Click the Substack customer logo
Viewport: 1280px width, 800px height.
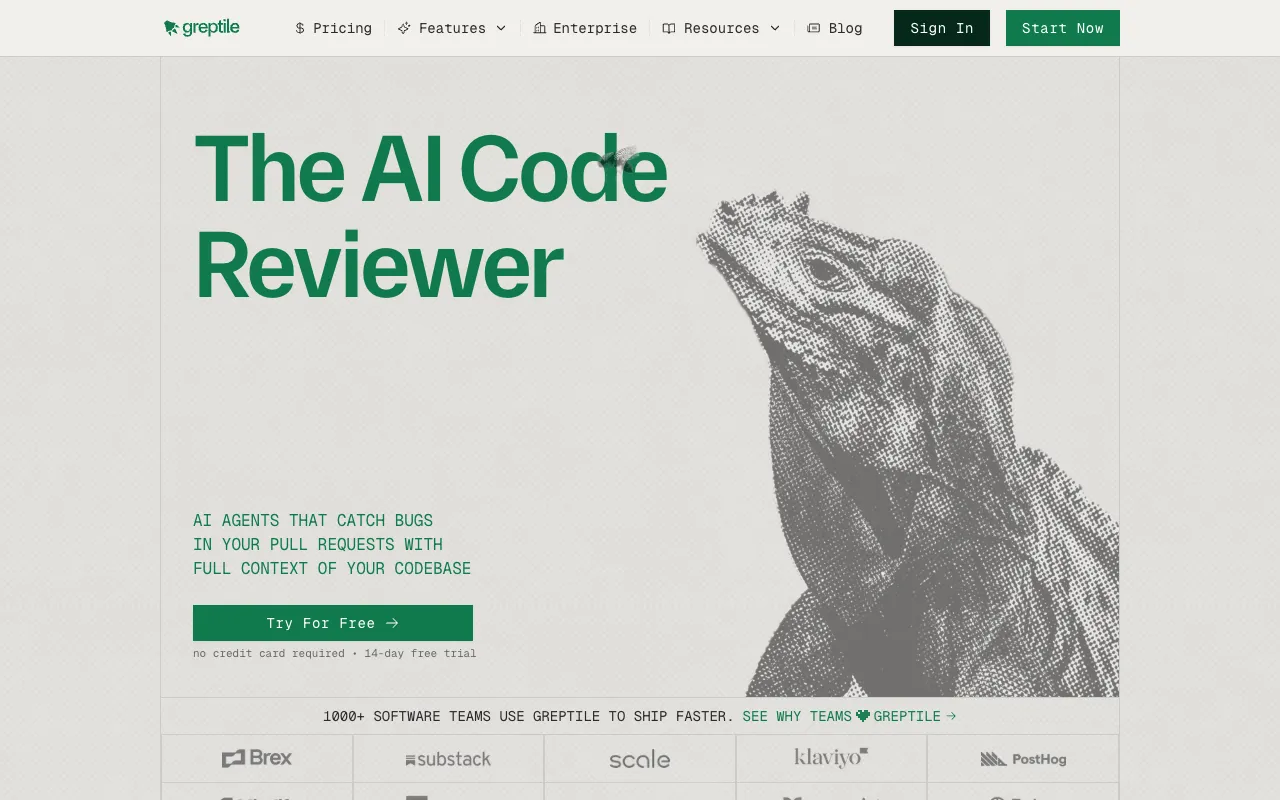pos(448,760)
